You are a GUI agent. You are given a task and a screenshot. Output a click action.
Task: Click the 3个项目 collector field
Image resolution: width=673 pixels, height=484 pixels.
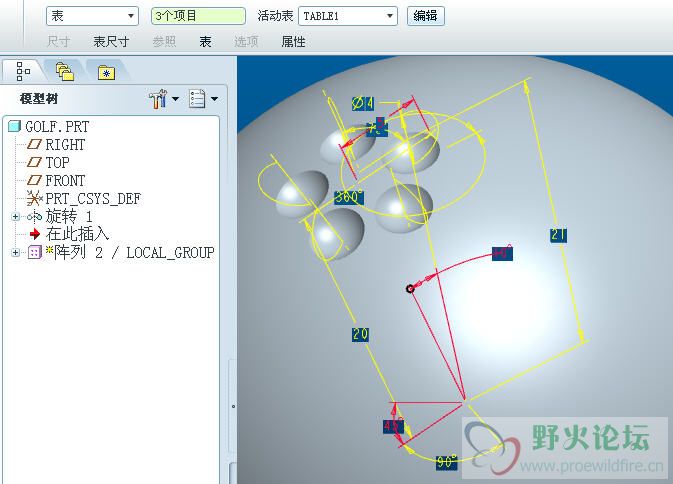[198, 16]
